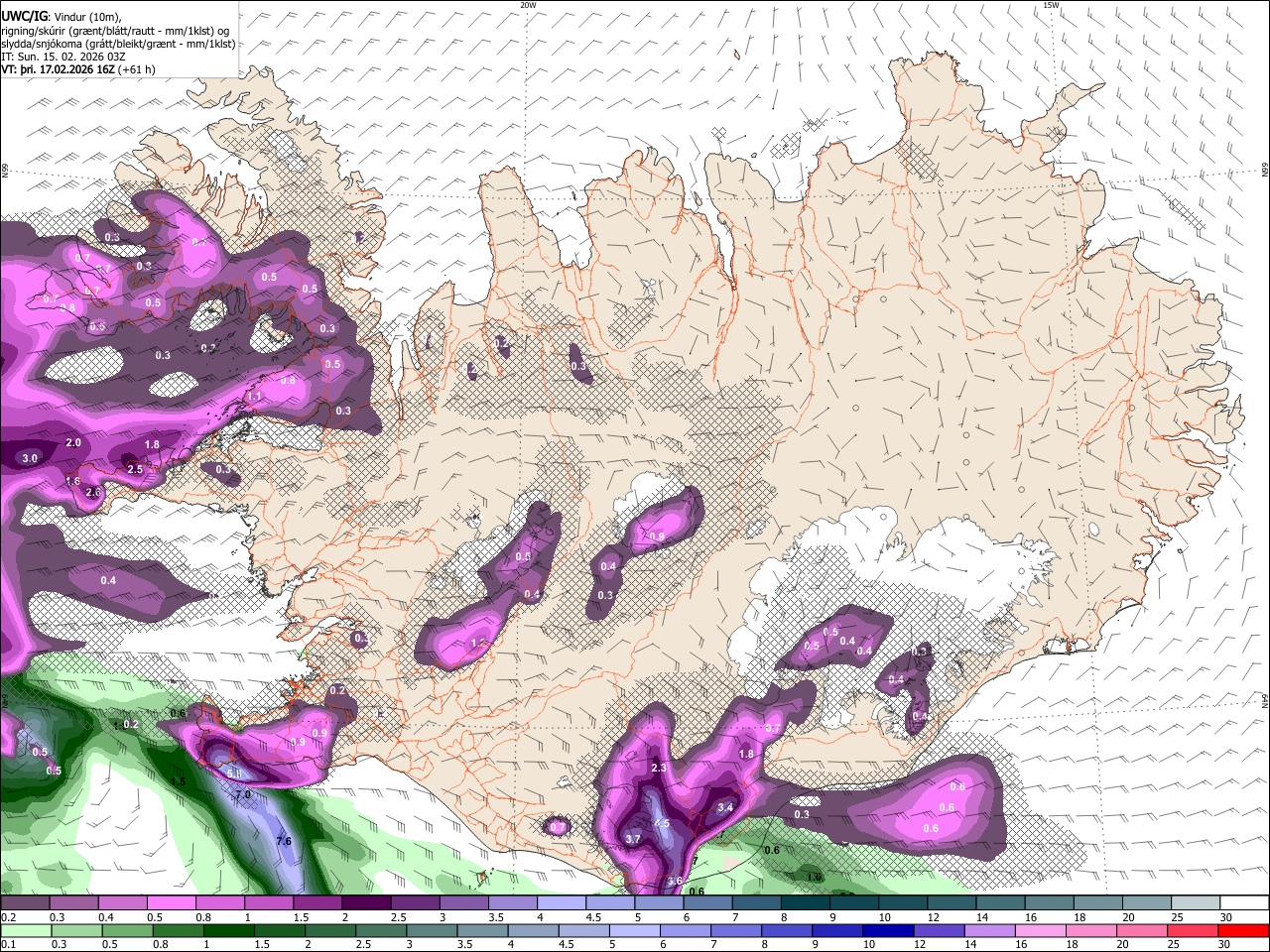This screenshot has width=1270, height=952.
Task: Pick the dull purple swatch labeled 0.2 in the upper legend row
Action: tap(24, 903)
